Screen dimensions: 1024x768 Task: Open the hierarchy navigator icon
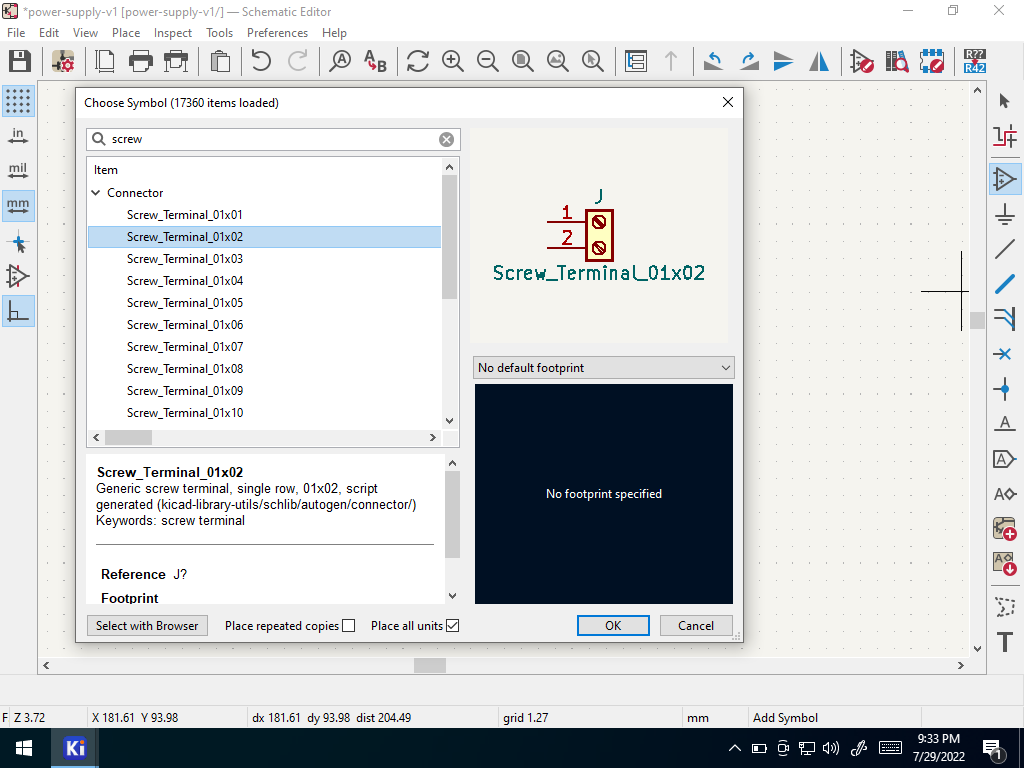(635, 61)
